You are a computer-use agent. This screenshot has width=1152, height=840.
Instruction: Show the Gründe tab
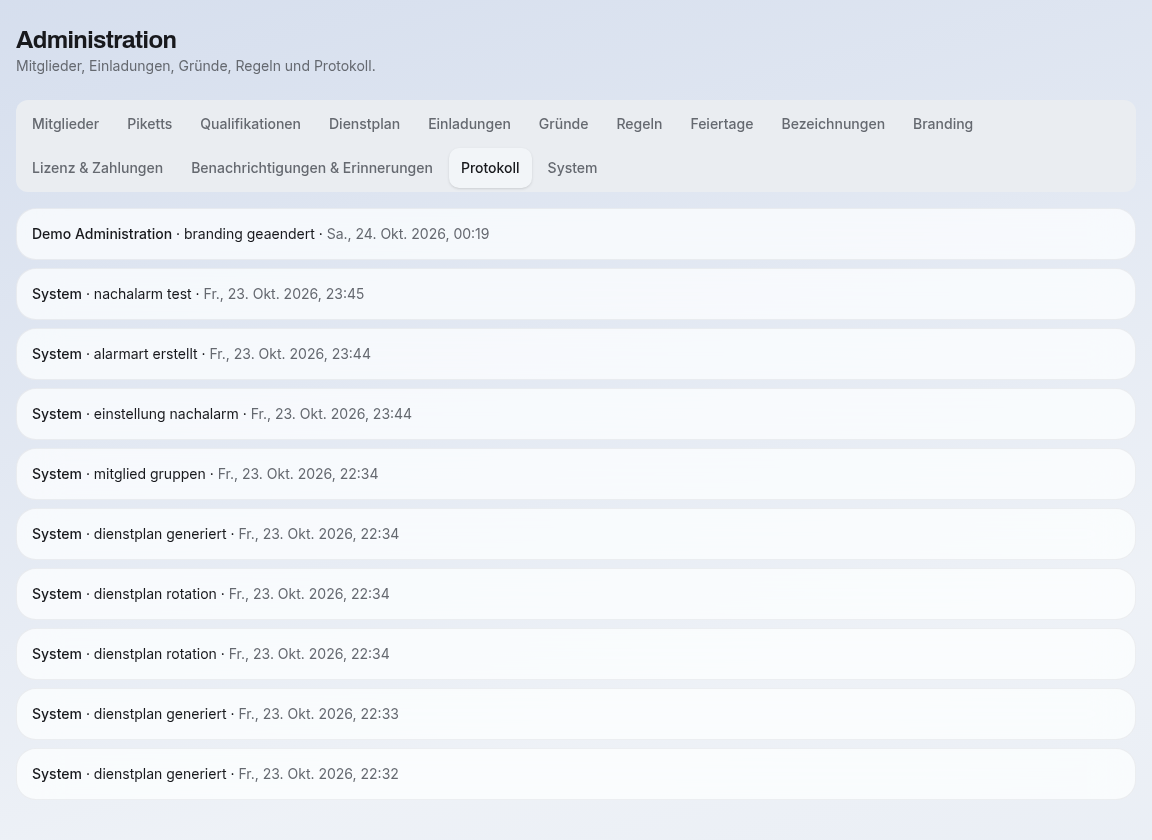tap(564, 124)
